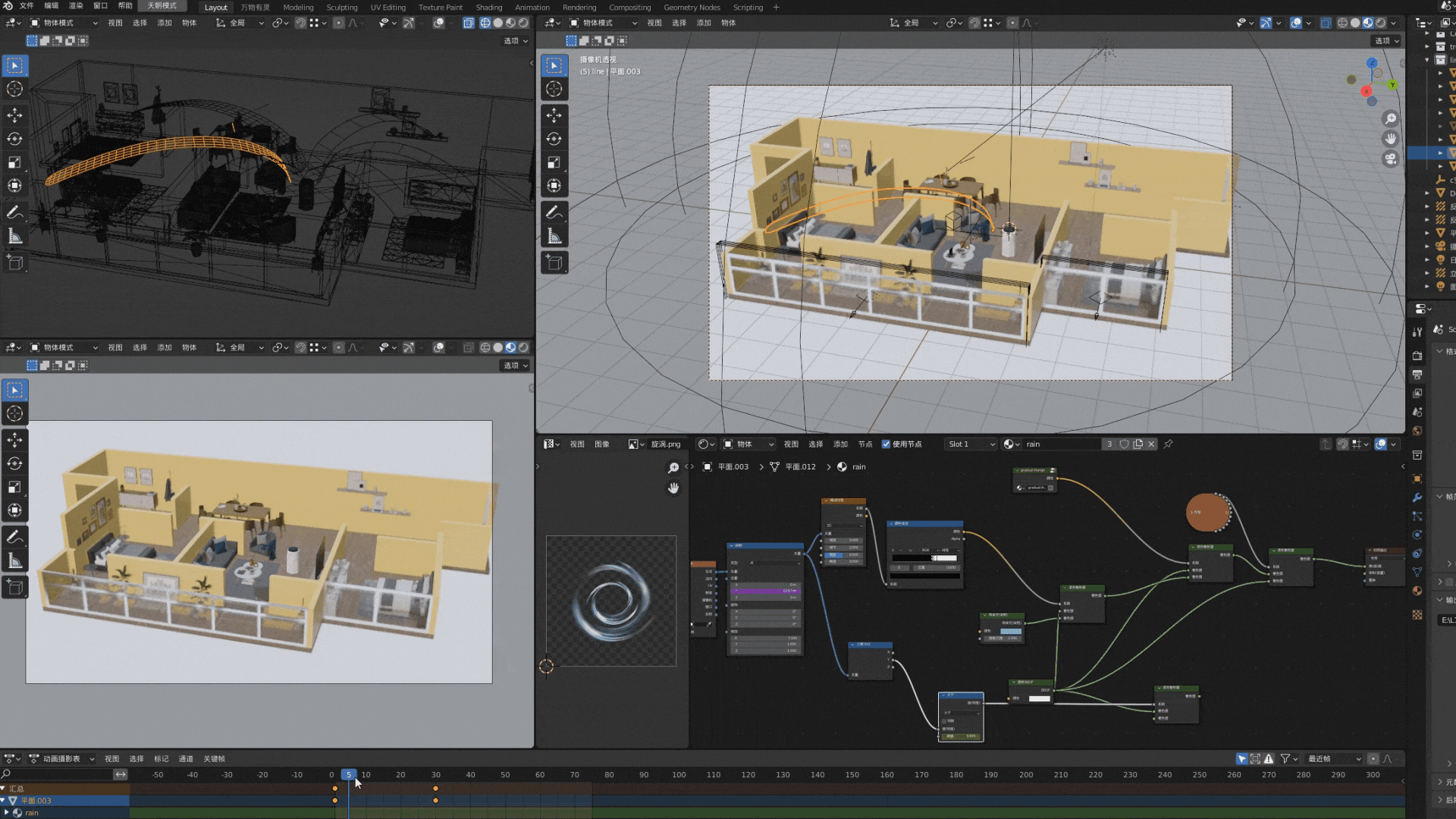Image resolution: width=1456 pixels, height=819 pixels.
Task: Select the Move tool in the top-left viewport
Action: coord(14,115)
